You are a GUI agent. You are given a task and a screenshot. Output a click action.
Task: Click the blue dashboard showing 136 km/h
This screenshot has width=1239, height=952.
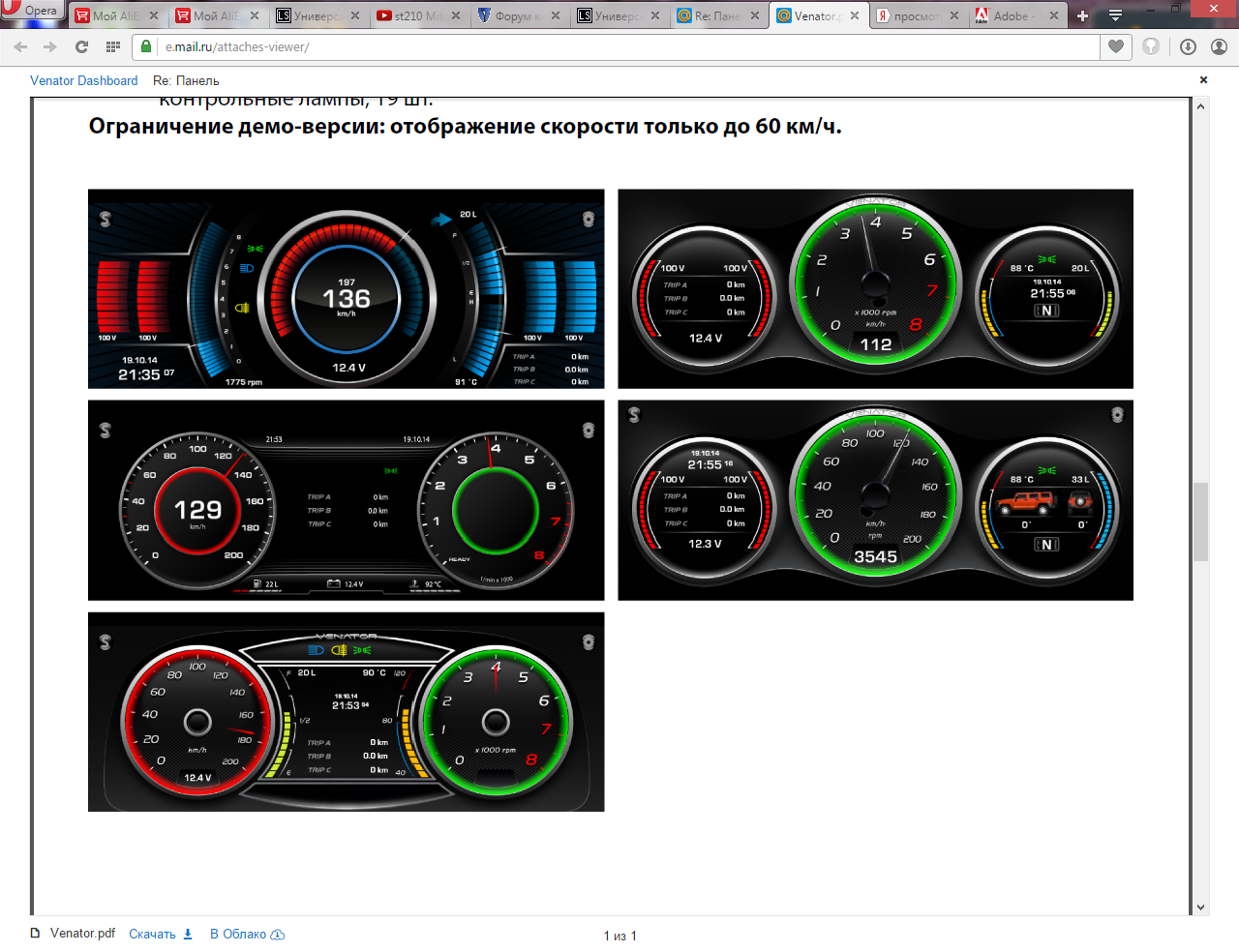346,288
